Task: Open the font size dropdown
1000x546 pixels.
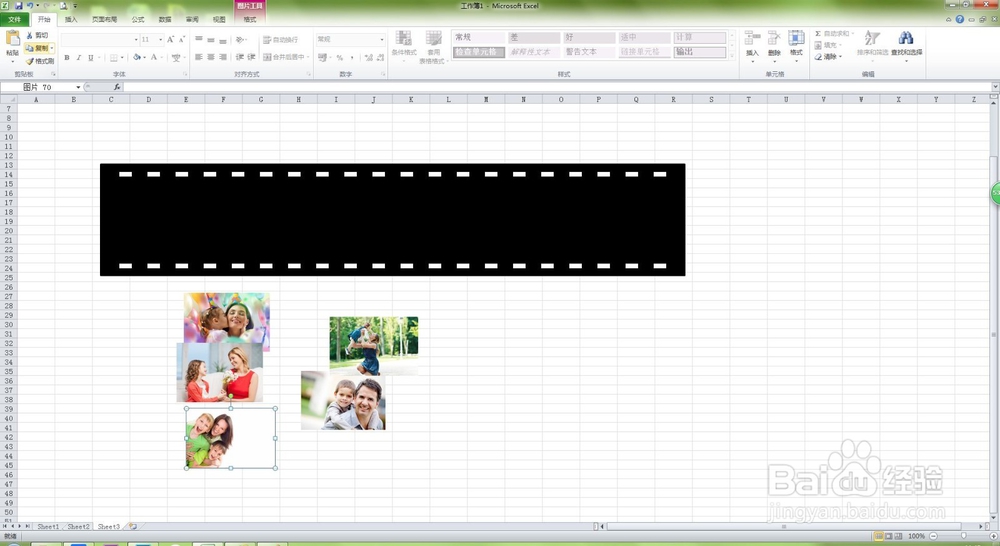Action: (x=160, y=40)
